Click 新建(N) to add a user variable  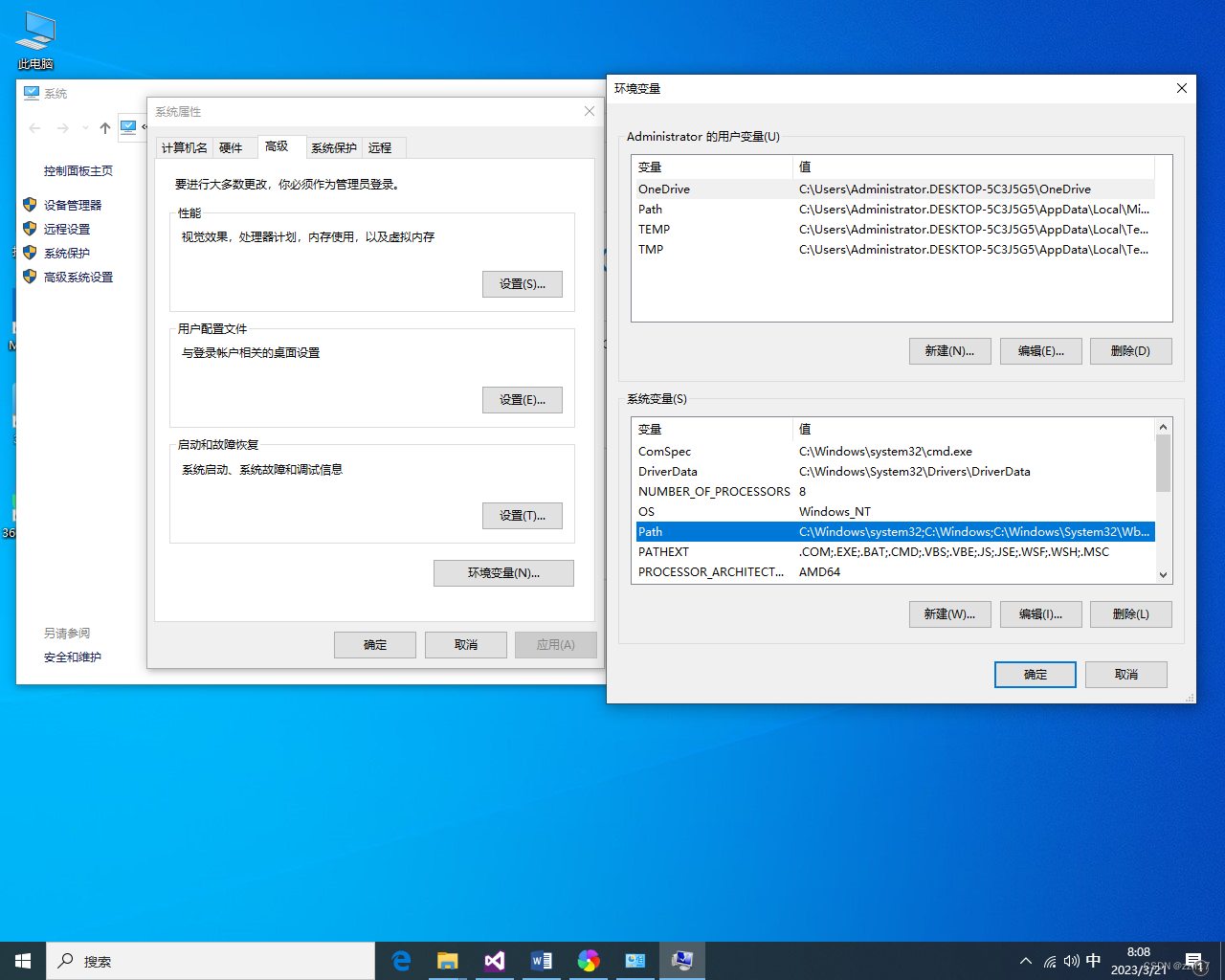949,350
